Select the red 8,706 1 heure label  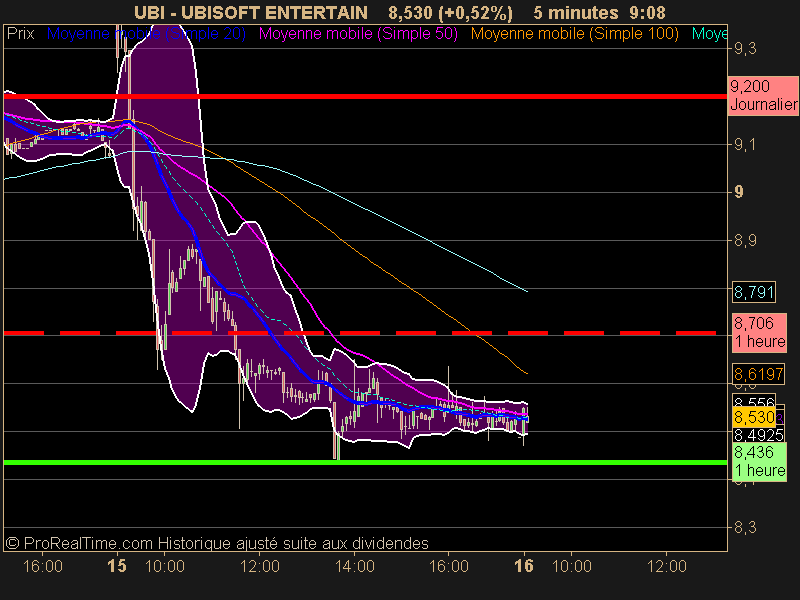[759, 333]
